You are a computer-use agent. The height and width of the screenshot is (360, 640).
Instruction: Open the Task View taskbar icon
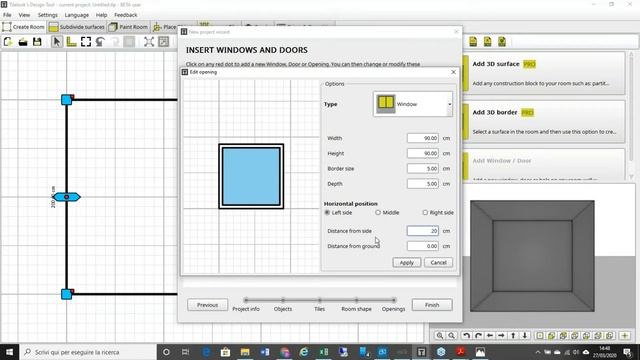click(x=185, y=352)
